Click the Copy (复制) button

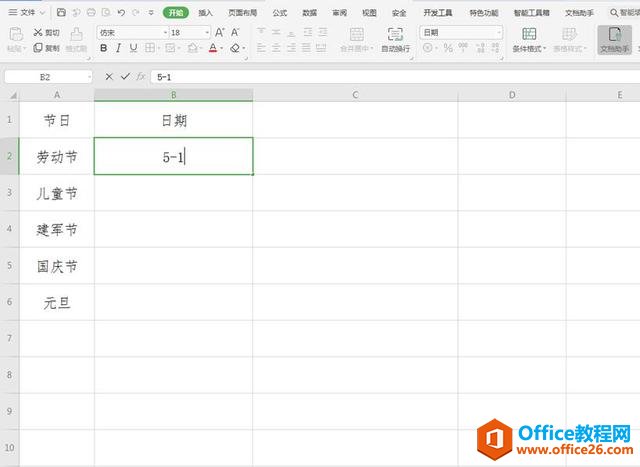click(47, 48)
